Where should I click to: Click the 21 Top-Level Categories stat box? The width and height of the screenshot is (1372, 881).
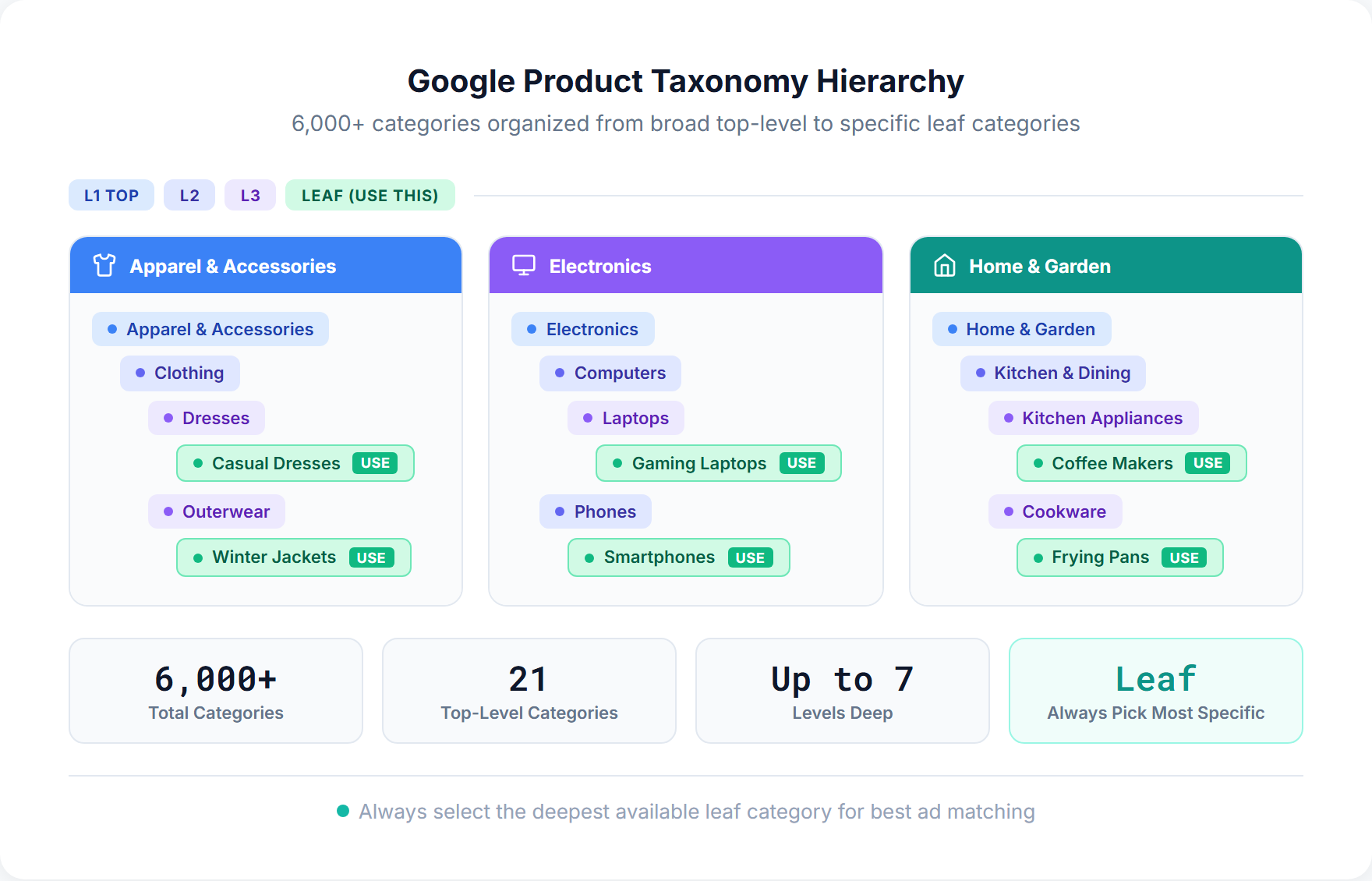point(529,690)
